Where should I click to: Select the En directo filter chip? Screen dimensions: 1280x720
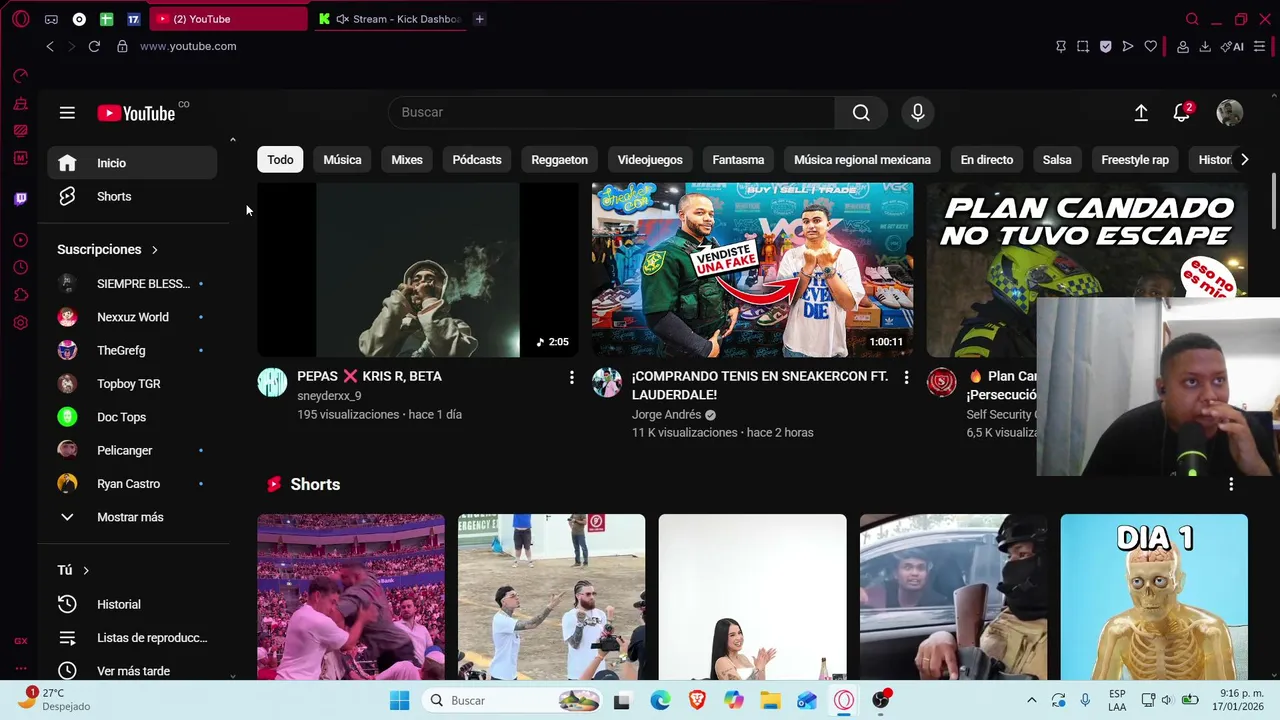point(987,160)
